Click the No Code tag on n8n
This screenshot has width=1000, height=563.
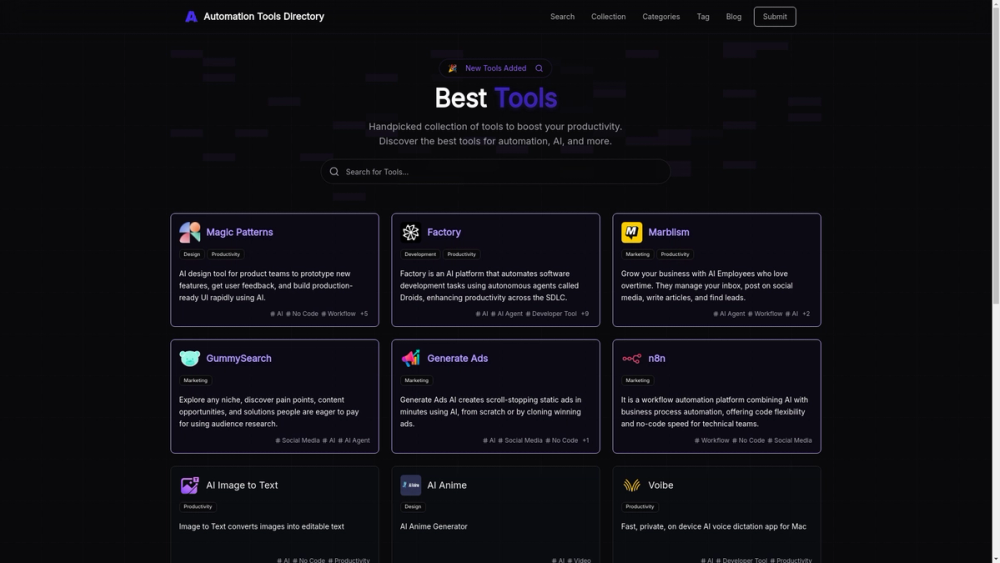[x=749, y=441]
